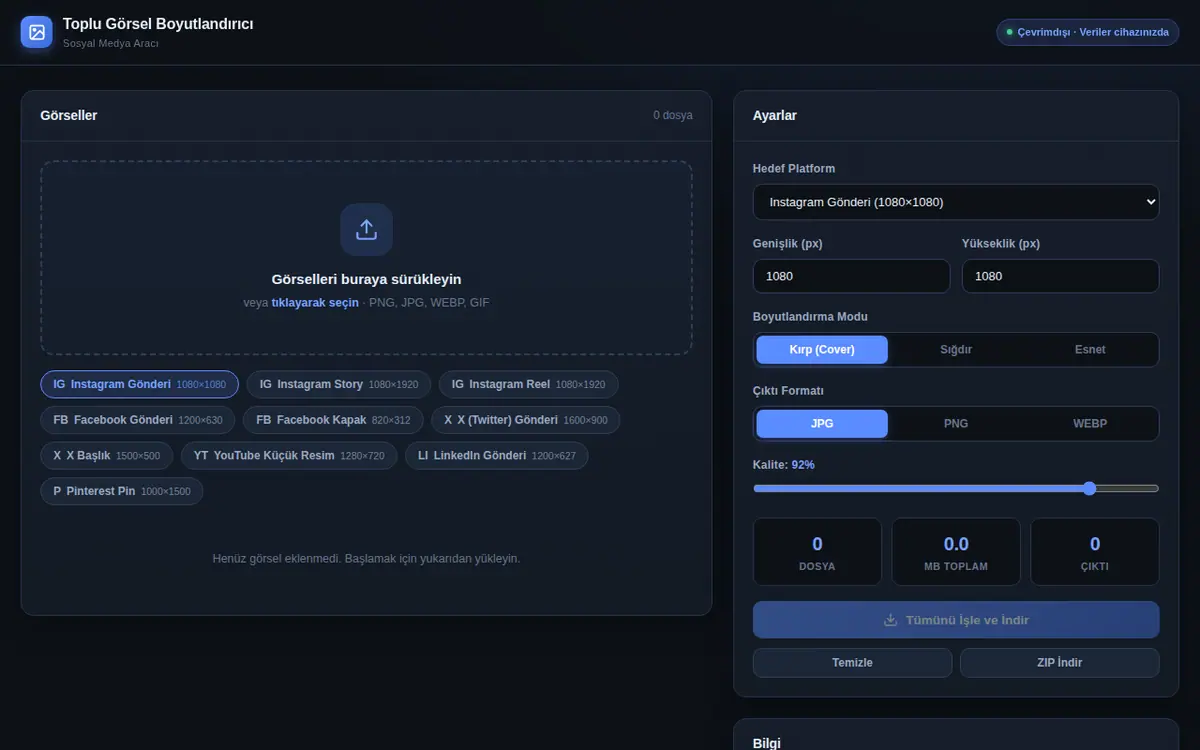Click the ÇIKTI stat card

click(x=1095, y=552)
